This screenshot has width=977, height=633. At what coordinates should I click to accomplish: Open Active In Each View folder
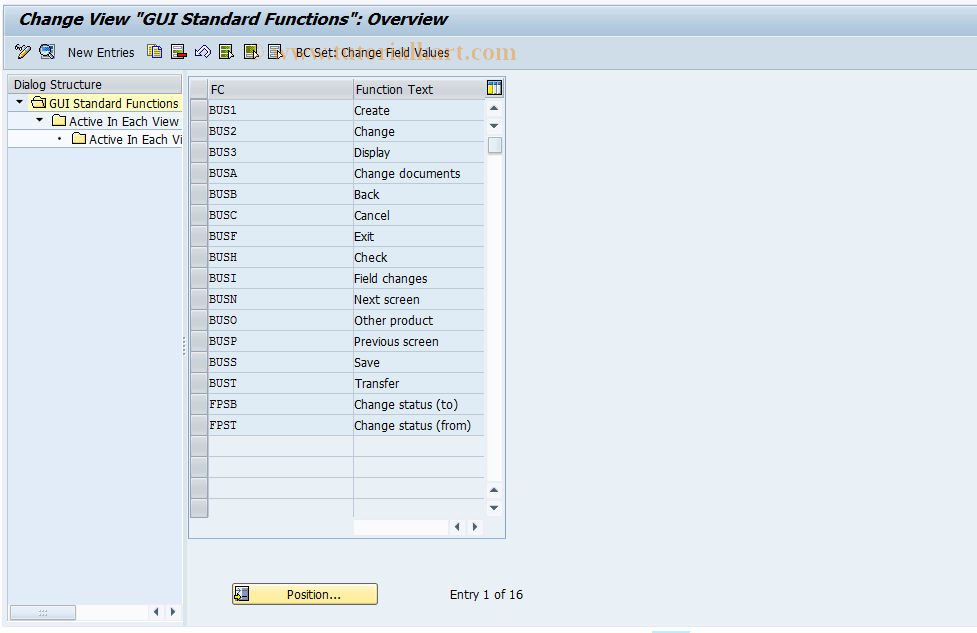(x=116, y=121)
